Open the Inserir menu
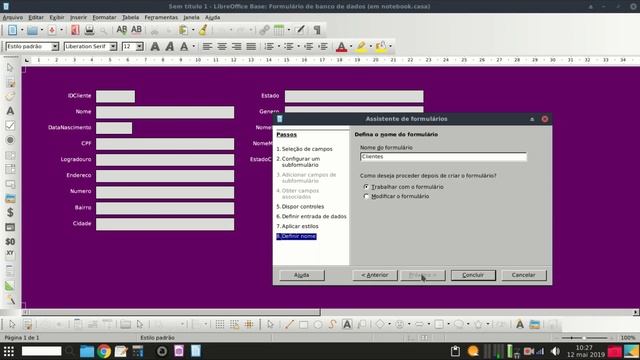Viewport: 640px width, 360px height. 78,18
